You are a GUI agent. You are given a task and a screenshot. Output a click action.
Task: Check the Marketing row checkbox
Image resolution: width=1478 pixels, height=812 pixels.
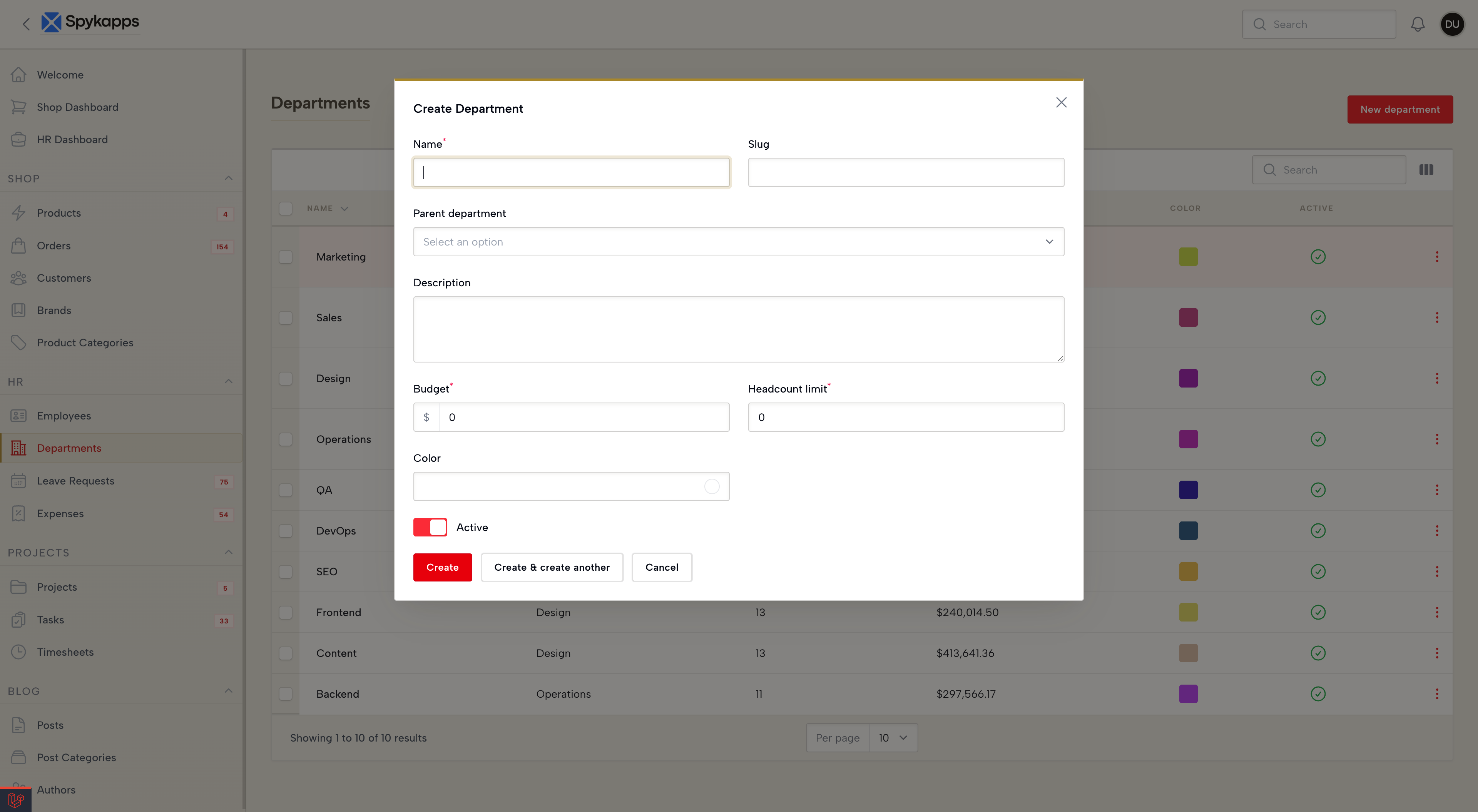click(x=285, y=257)
